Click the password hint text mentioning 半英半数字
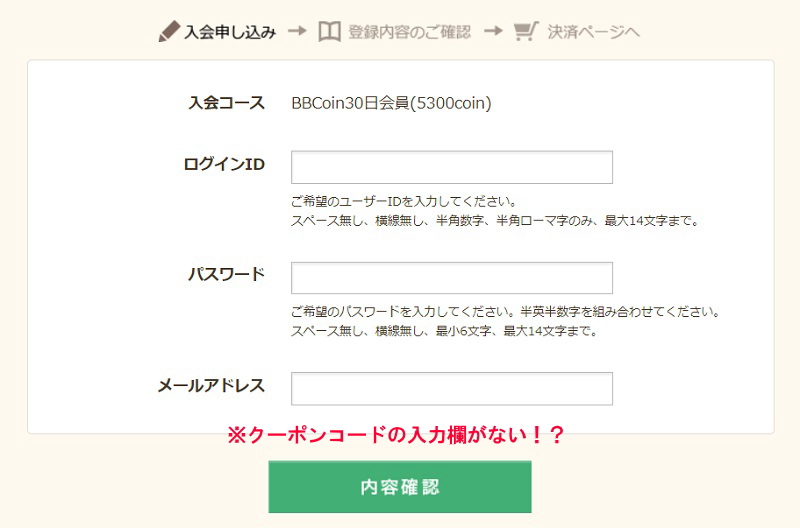The image size is (800, 528). [x=505, y=312]
